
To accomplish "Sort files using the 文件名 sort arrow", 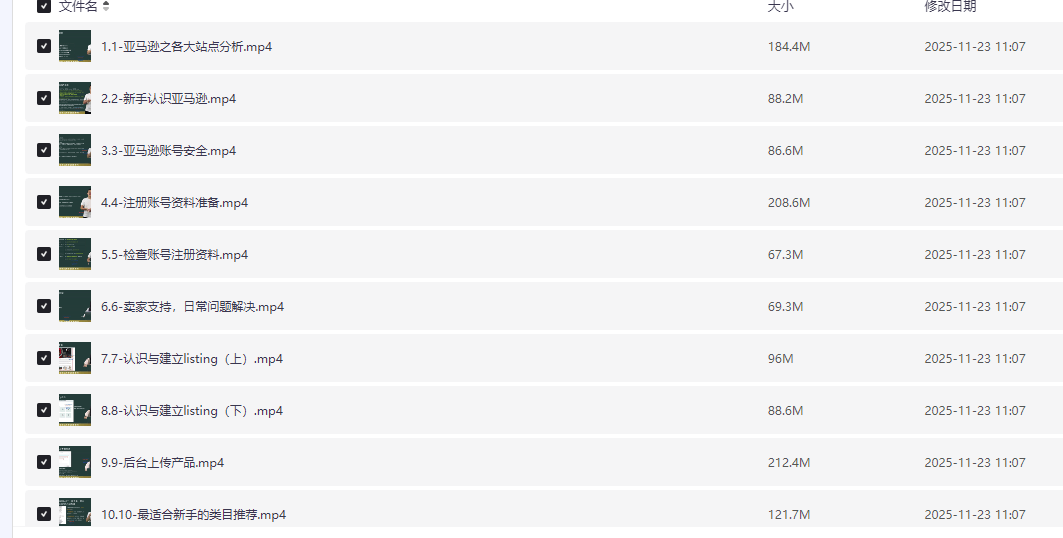I will pos(106,6).
